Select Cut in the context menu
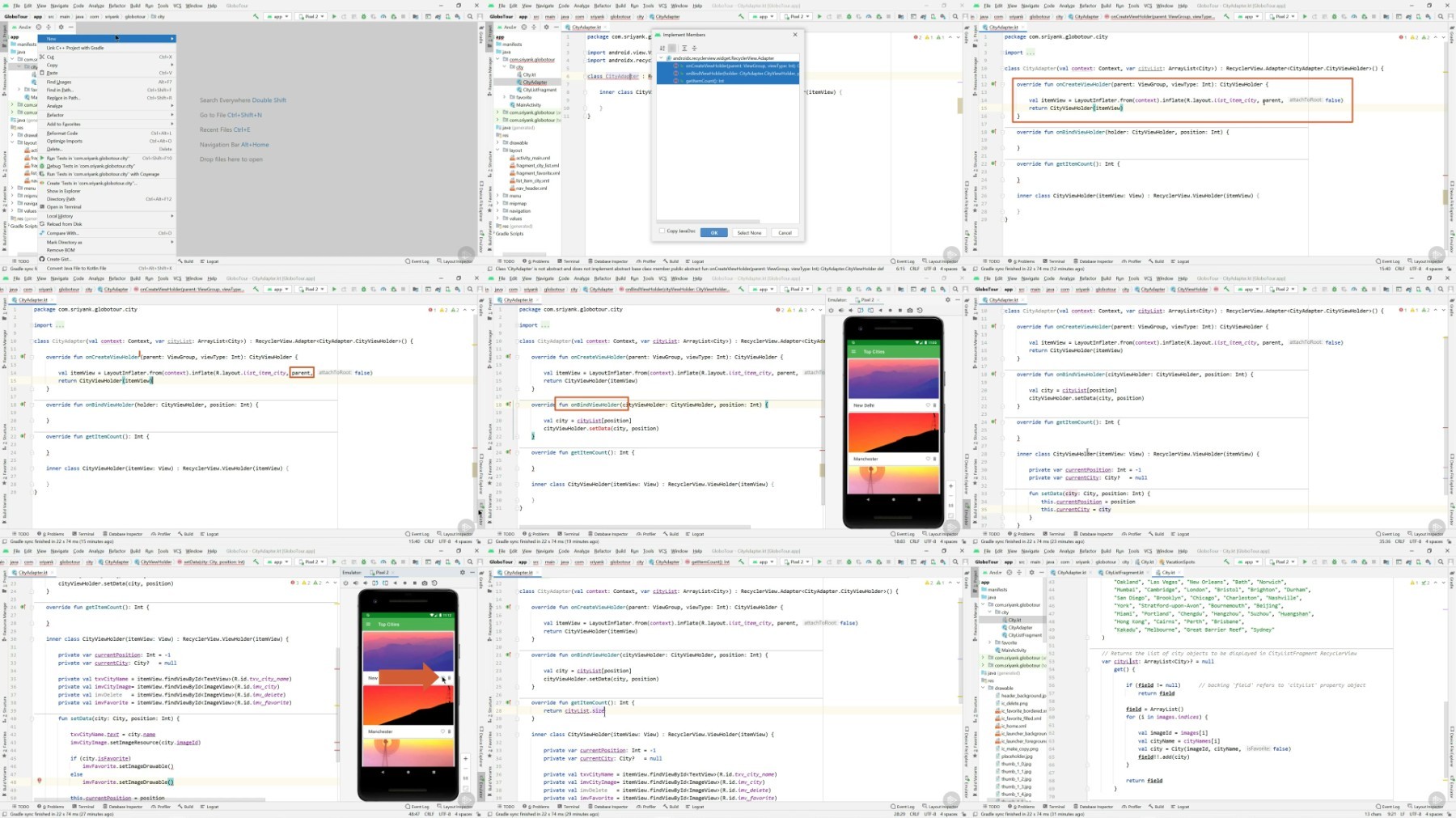 tap(50, 57)
